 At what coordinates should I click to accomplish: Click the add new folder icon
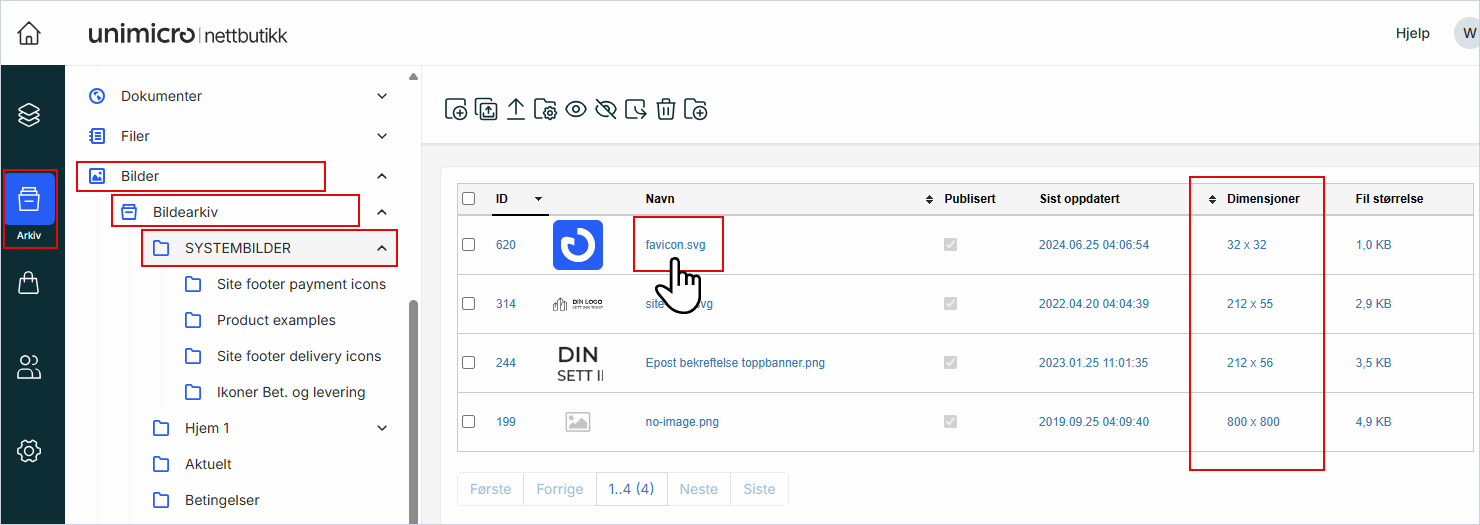(x=696, y=109)
